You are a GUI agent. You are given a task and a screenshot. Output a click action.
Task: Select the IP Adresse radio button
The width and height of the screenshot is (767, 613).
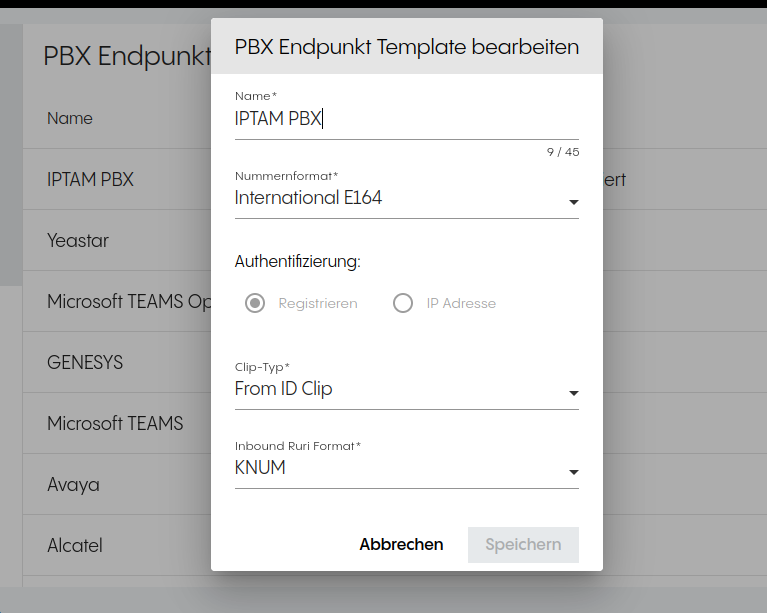click(403, 303)
